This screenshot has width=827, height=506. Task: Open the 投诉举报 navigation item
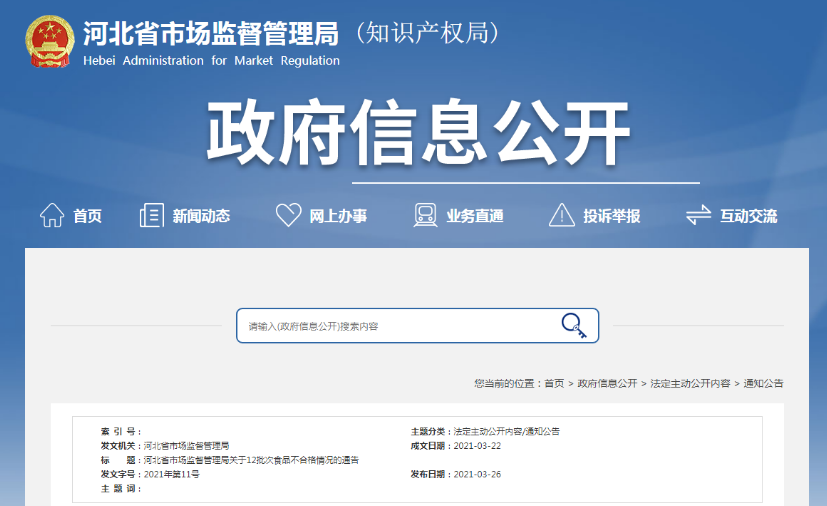pos(612,216)
